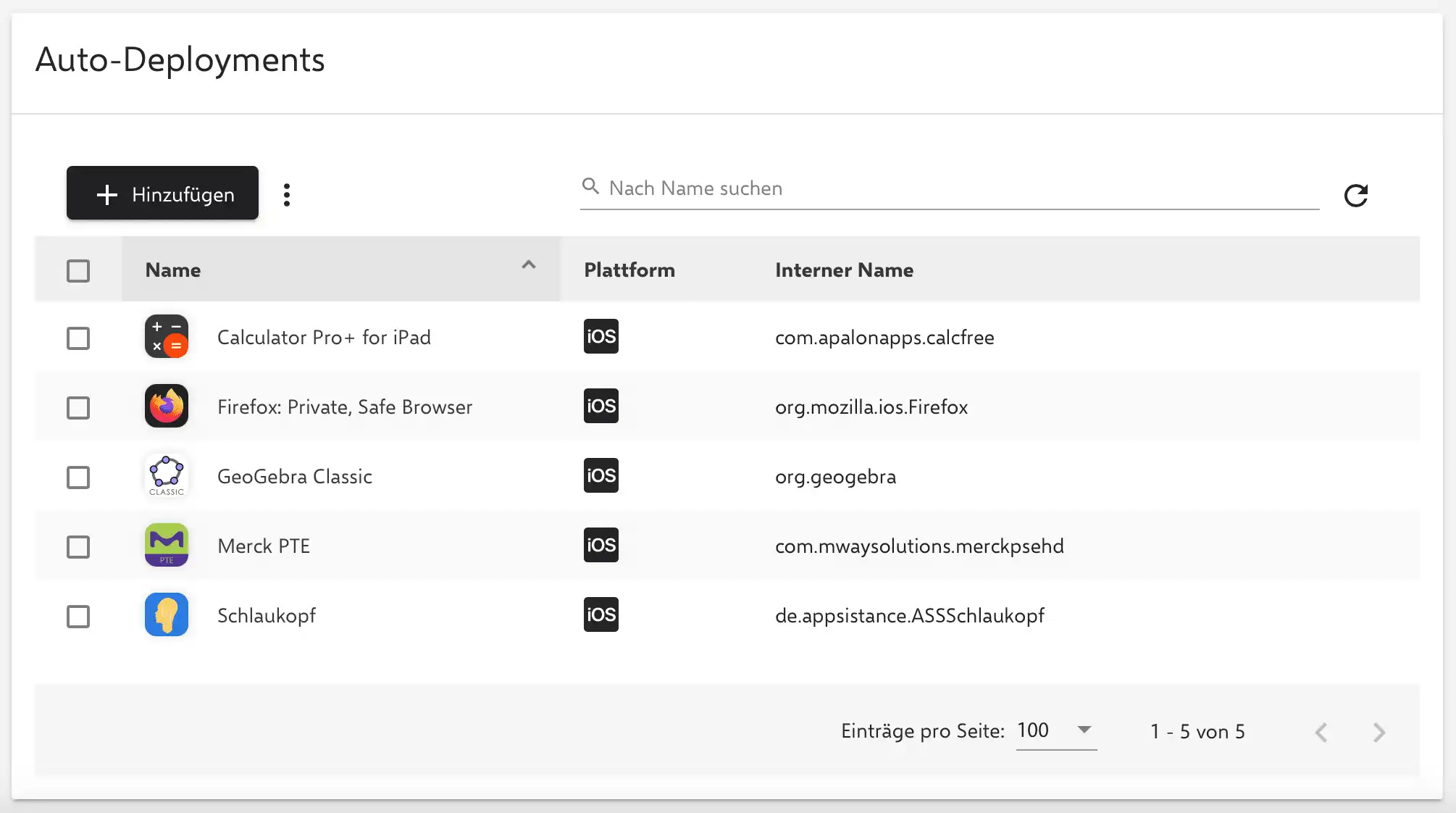This screenshot has height=813, width=1456.
Task: Click the search magnifier icon
Action: coord(590,187)
